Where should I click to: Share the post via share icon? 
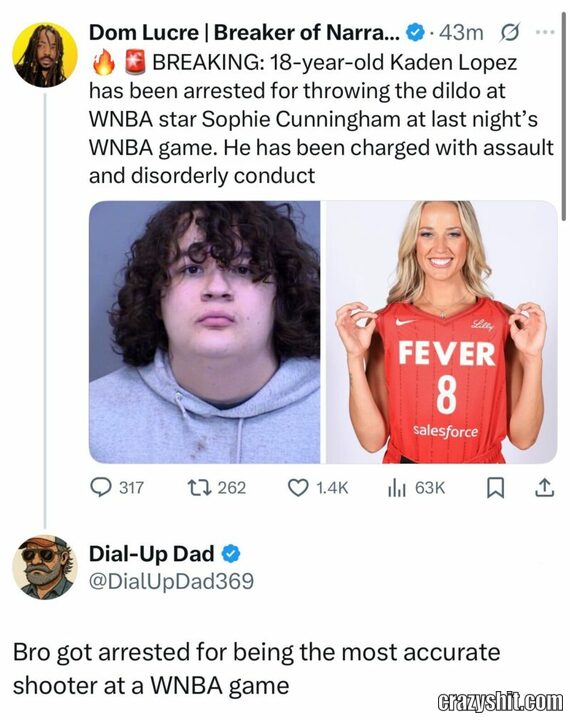point(544,488)
